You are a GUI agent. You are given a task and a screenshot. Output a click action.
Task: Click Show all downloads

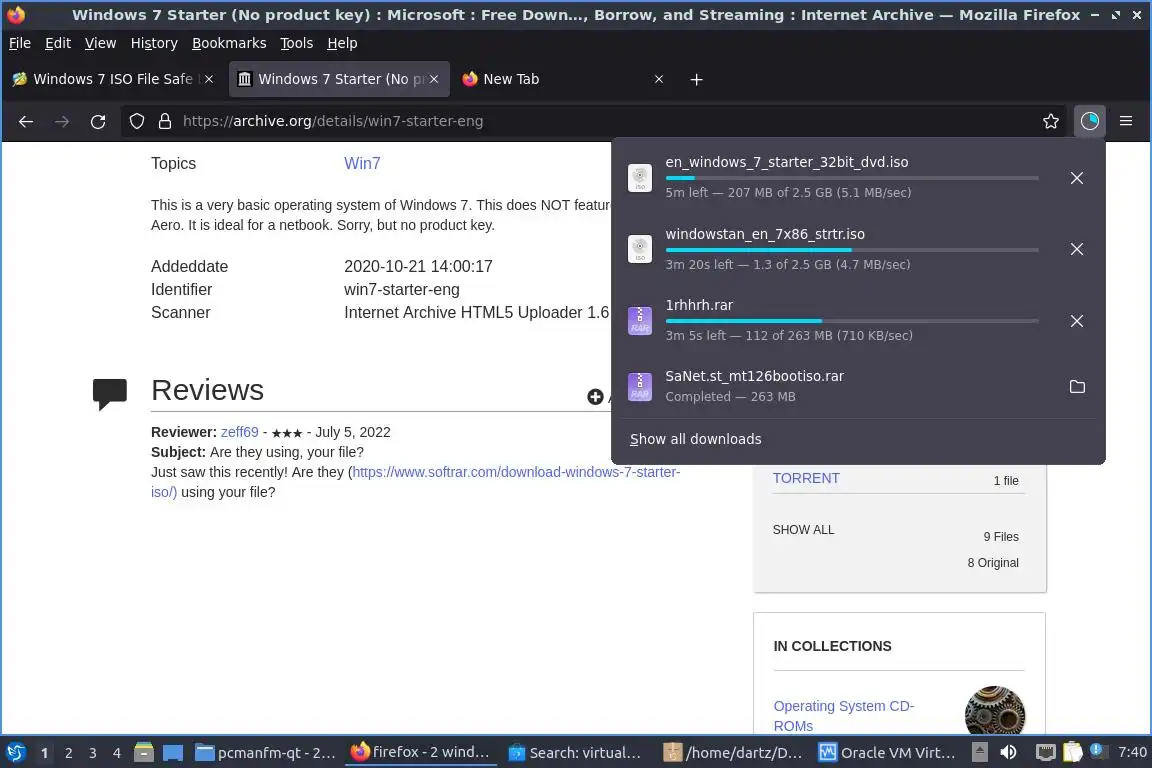(696, 439)
